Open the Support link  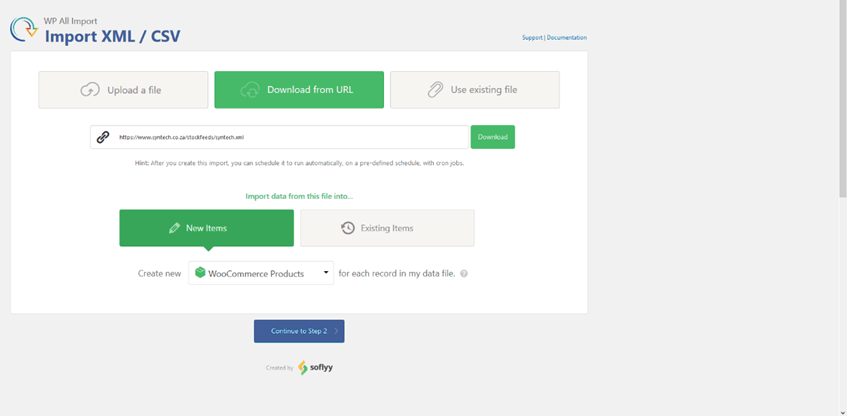pos(532,38)
